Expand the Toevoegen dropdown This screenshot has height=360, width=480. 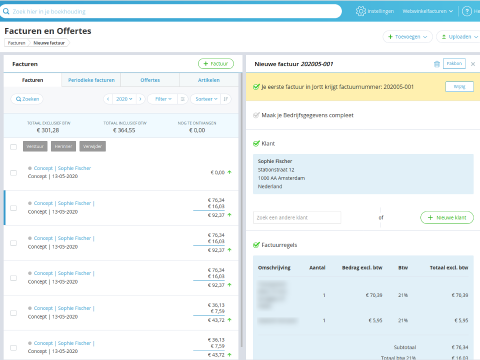[x=407, y=37]
